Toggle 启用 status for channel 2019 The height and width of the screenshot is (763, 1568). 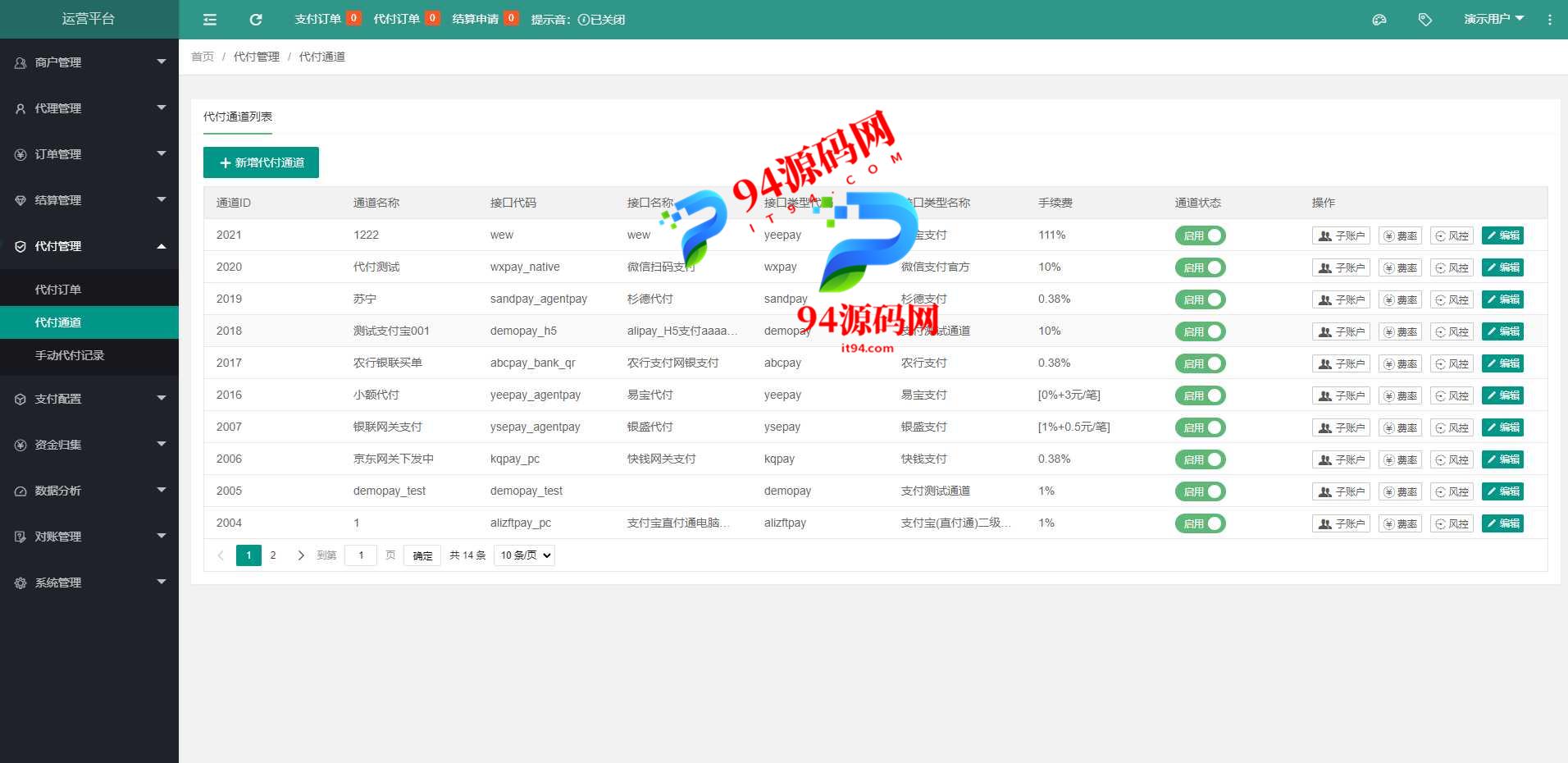pos(1200,299)
